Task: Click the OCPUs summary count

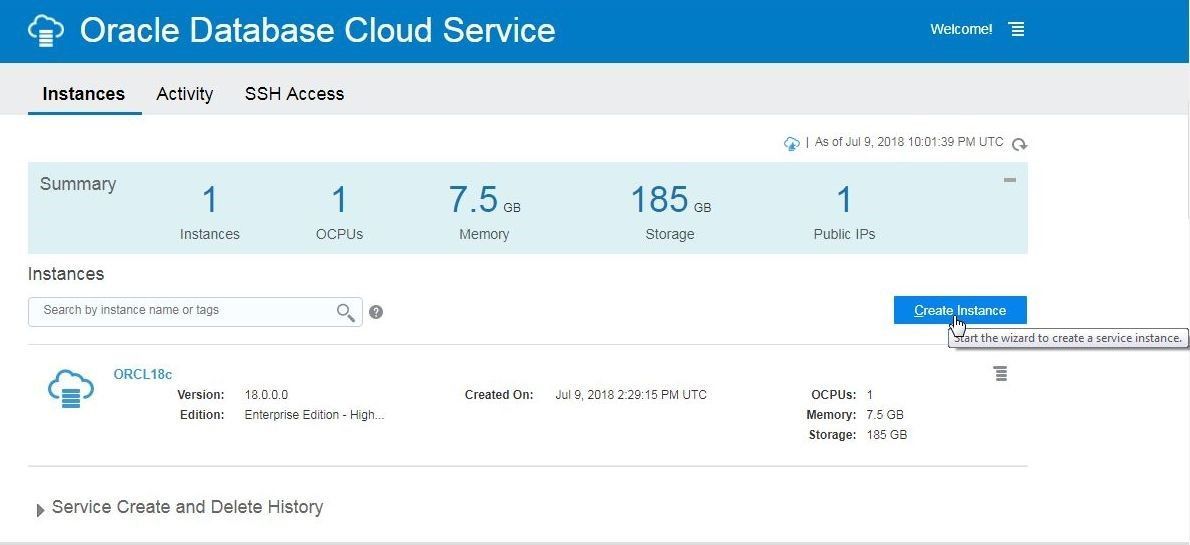Action: [339, 200]
